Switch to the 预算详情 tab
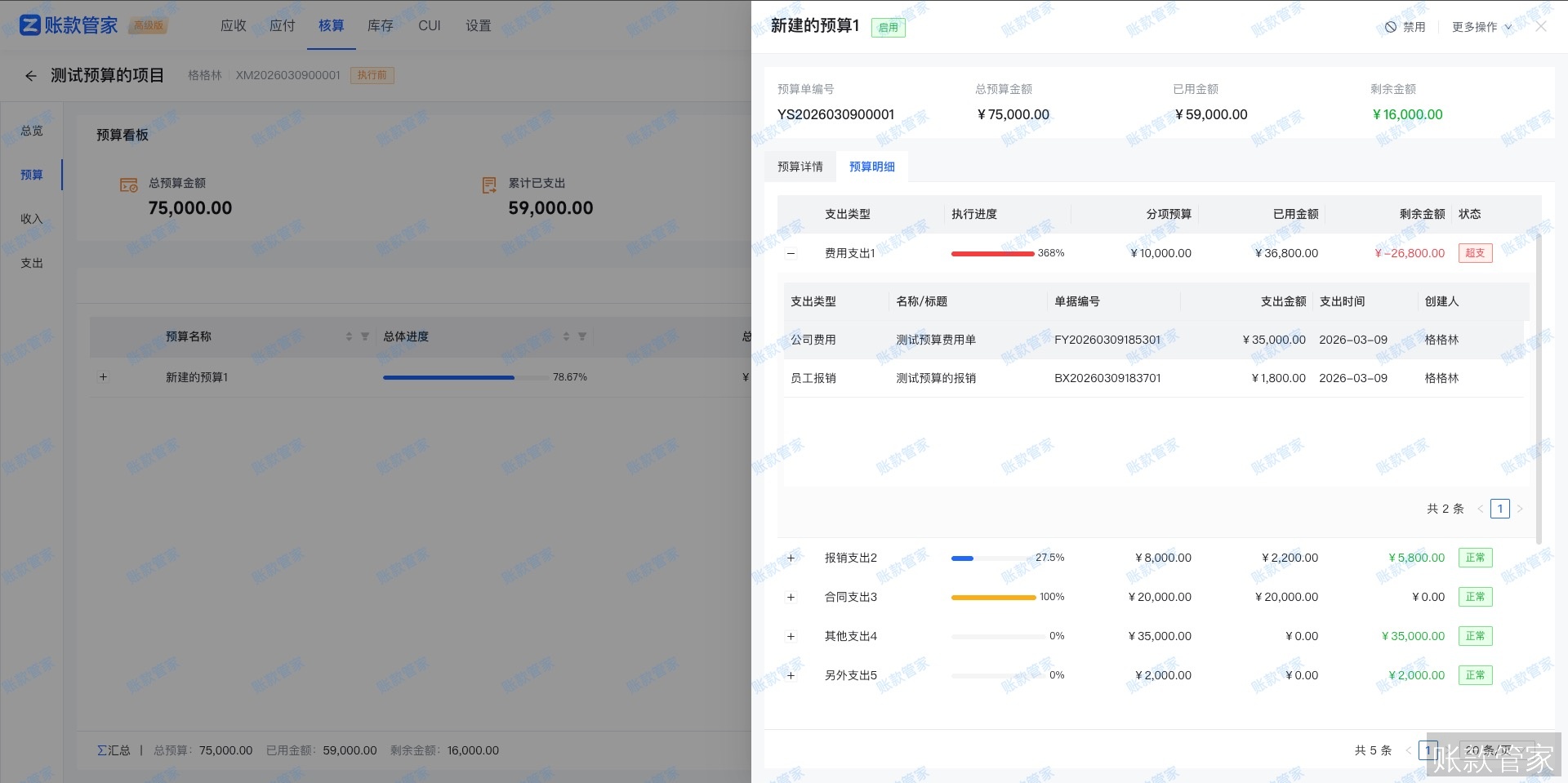Viewport: 1568px width, 783px height. (800, 166)
